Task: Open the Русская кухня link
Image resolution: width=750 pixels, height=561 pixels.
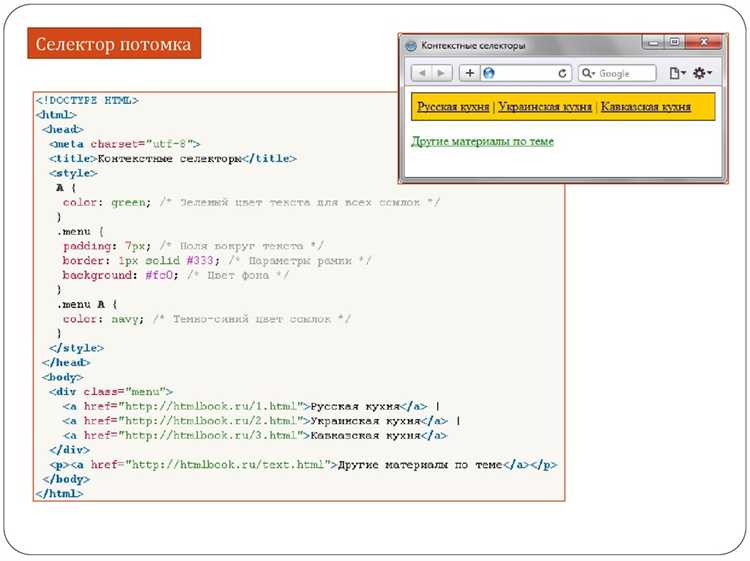Action: pyautogui.click(x=453, y=107)
